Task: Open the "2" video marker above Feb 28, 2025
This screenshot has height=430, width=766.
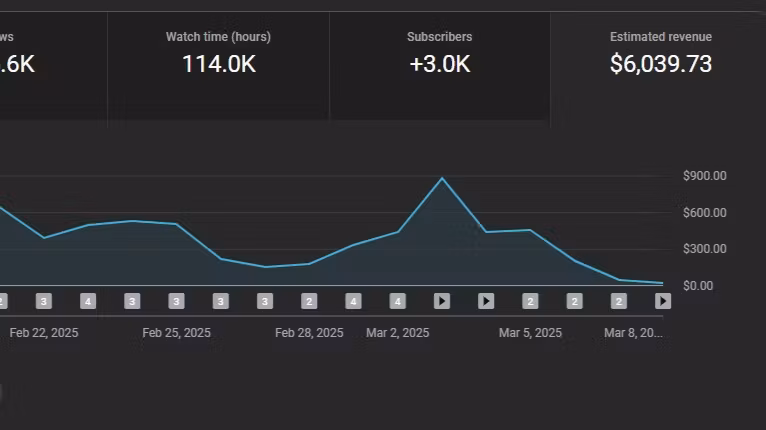Action: pos(309,301)
